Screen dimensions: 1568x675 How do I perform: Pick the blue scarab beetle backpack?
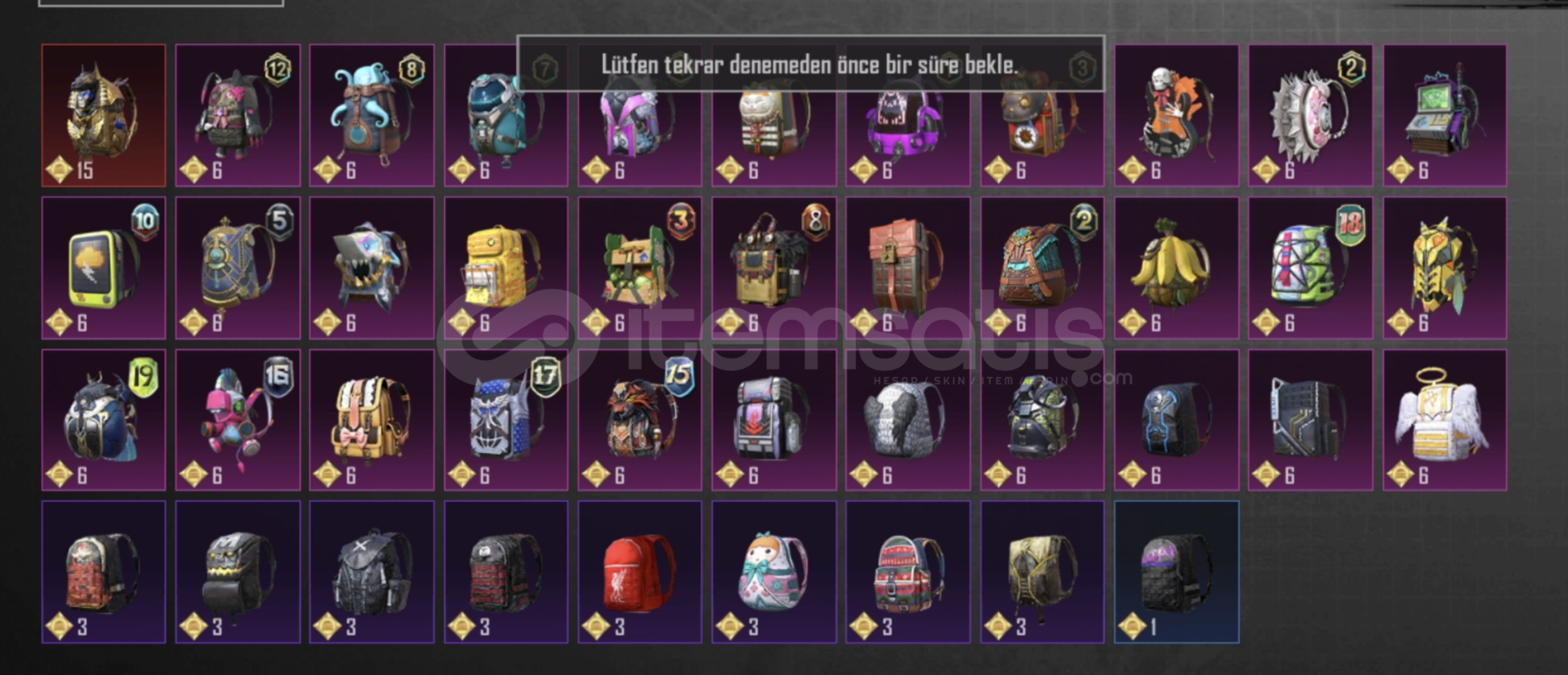tap(104, 420)
